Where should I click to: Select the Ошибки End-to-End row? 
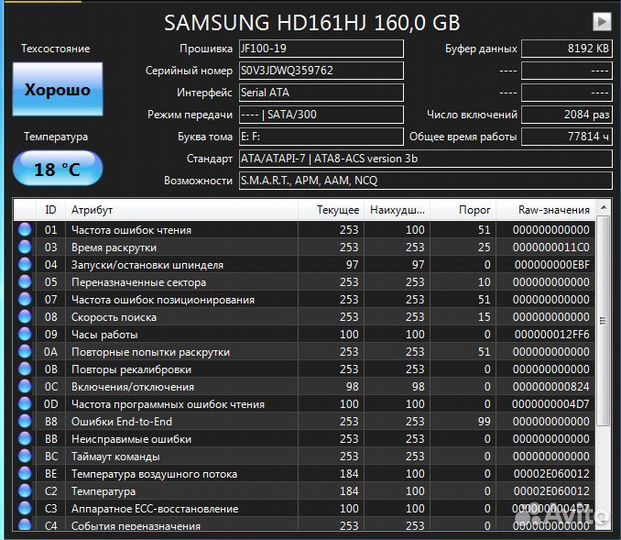click(x=304, y=422)
